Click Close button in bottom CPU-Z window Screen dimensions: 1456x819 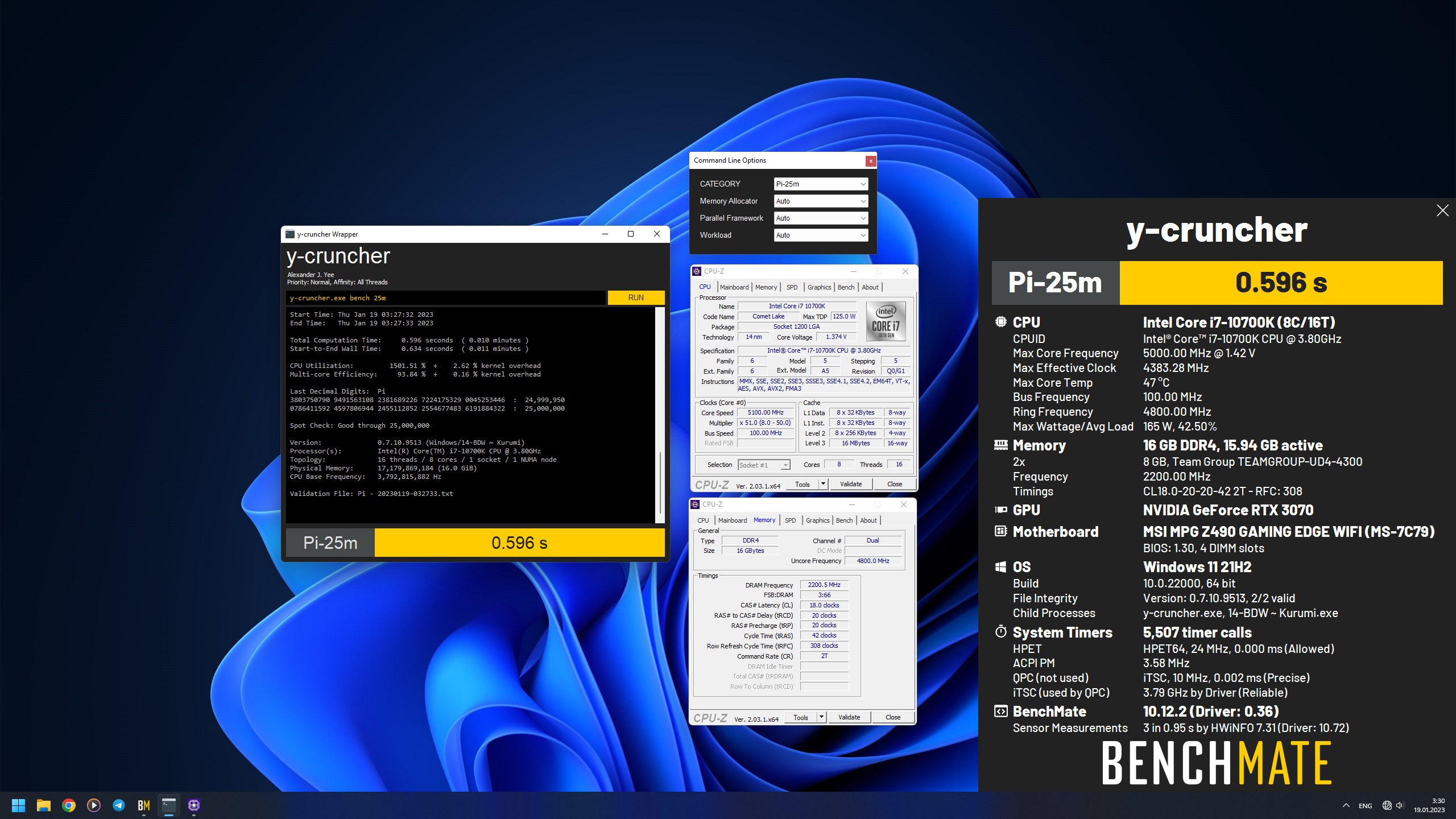point(892,717)
